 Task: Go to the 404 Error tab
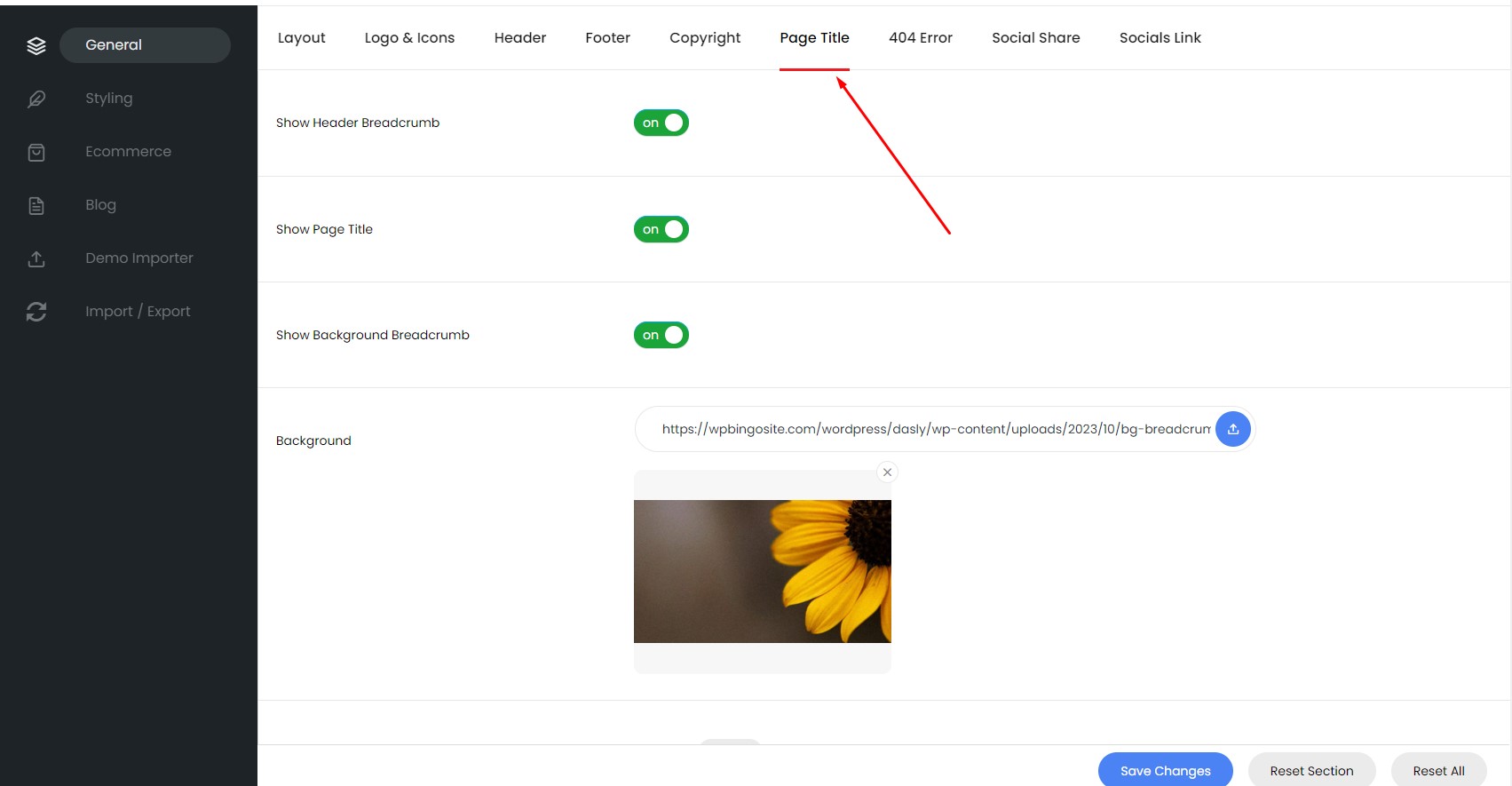[x=921, y=37]
